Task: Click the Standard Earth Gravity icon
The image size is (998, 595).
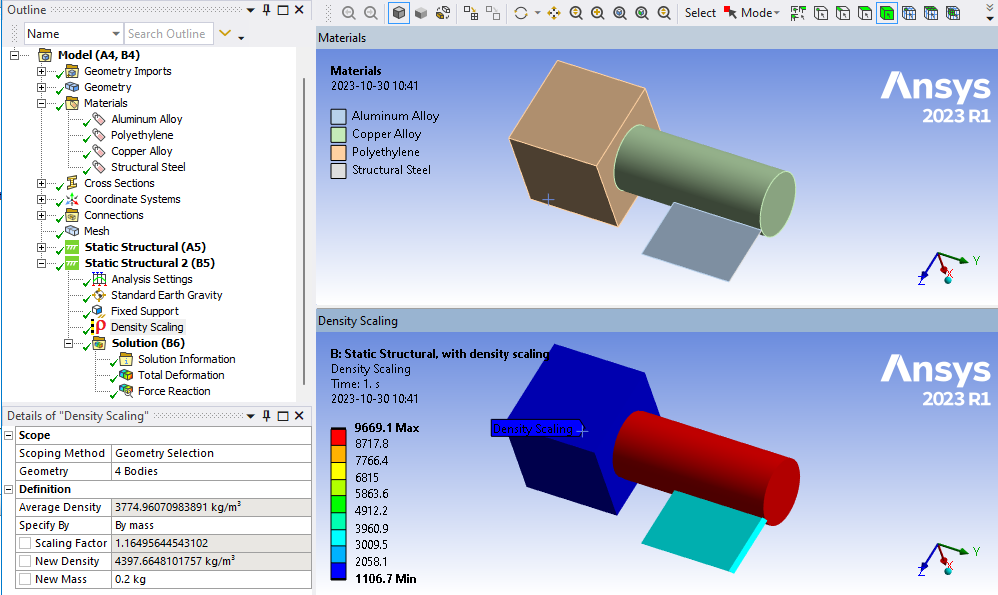Action: coord(99,295)
